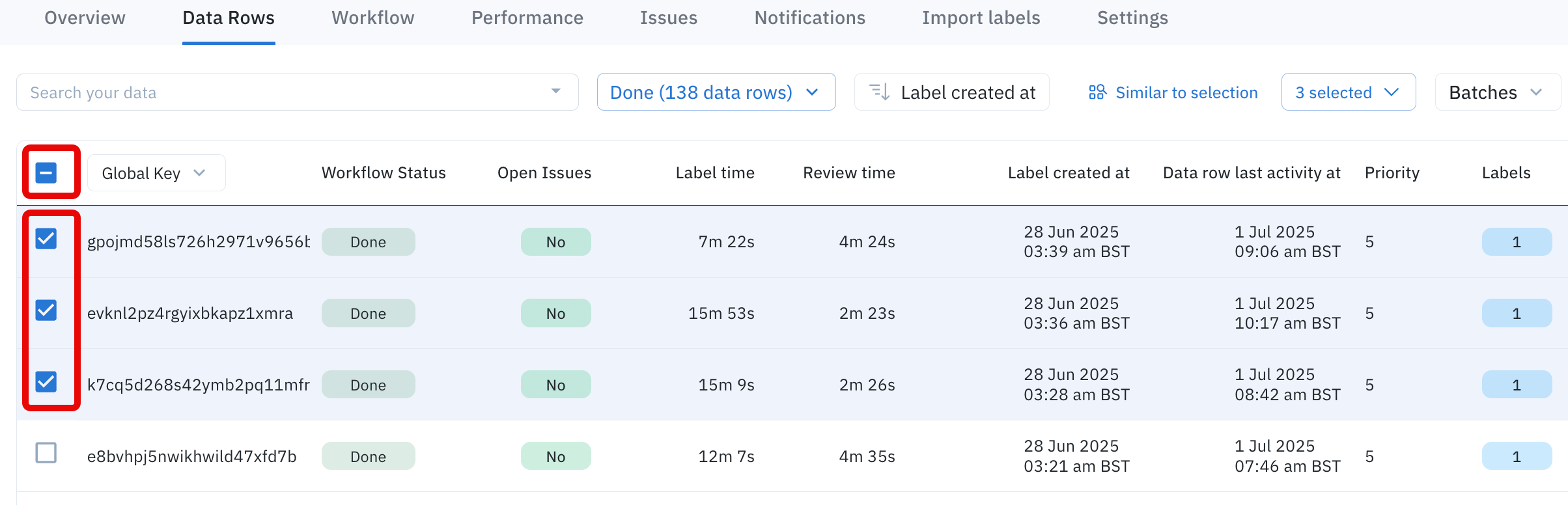The height and width of the screenshot is (505, 1568).
Task: Uncheck row gpojmd58ls726h2971v9656b
Action: [x=46, y=239]
